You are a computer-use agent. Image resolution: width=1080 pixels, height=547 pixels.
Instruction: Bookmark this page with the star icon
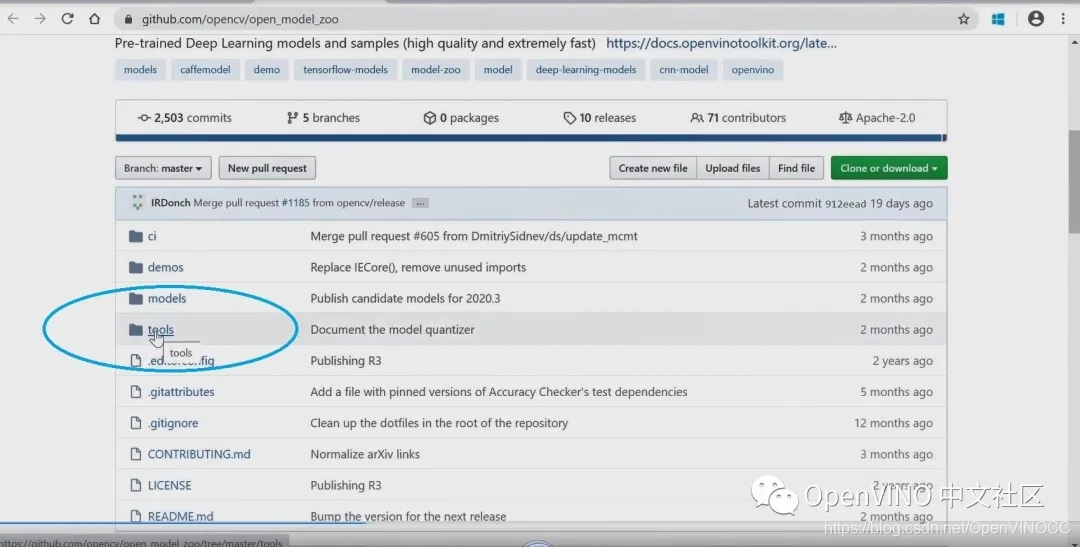pos(964,19)
